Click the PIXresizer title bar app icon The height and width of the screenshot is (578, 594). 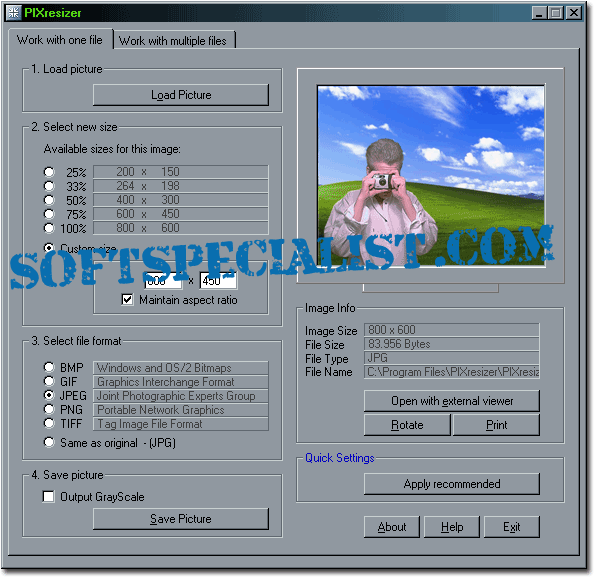click(x=14, y=12)
